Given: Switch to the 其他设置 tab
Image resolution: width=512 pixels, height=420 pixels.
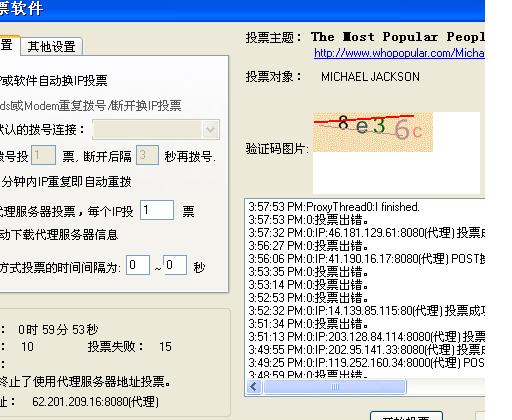Looking at the screenshot, I should [51, 46].
